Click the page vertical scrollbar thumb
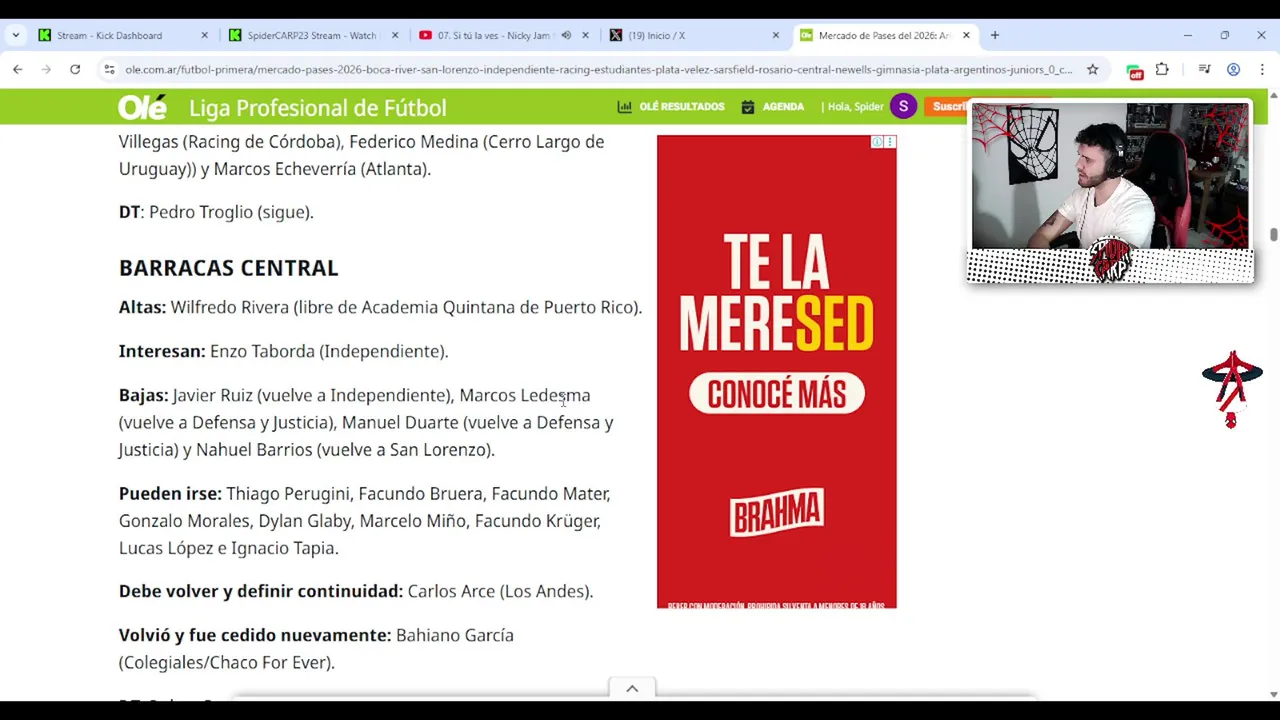 click(1273, 234)
